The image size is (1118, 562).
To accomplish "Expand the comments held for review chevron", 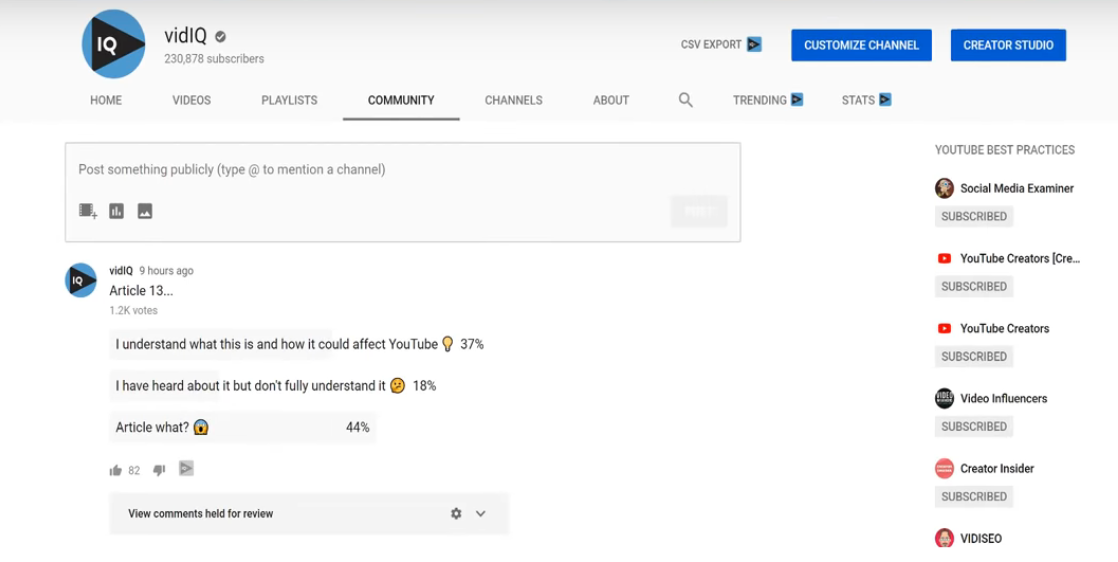I will [x=481, y=514].
